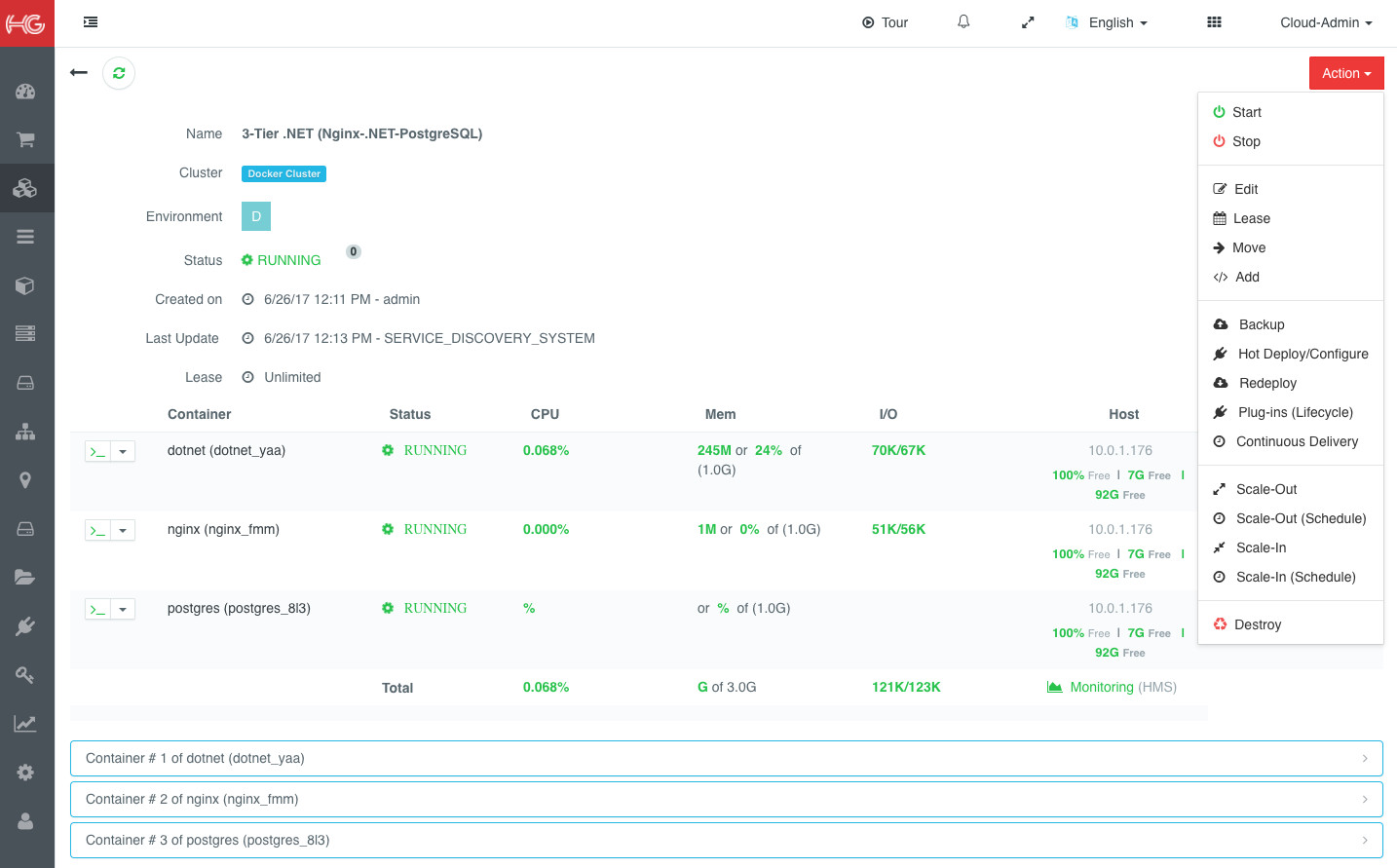Open the shopping cart sidebar icon
The width and height of the screenshot is (1397, 868).
click(x=25, y=139)
